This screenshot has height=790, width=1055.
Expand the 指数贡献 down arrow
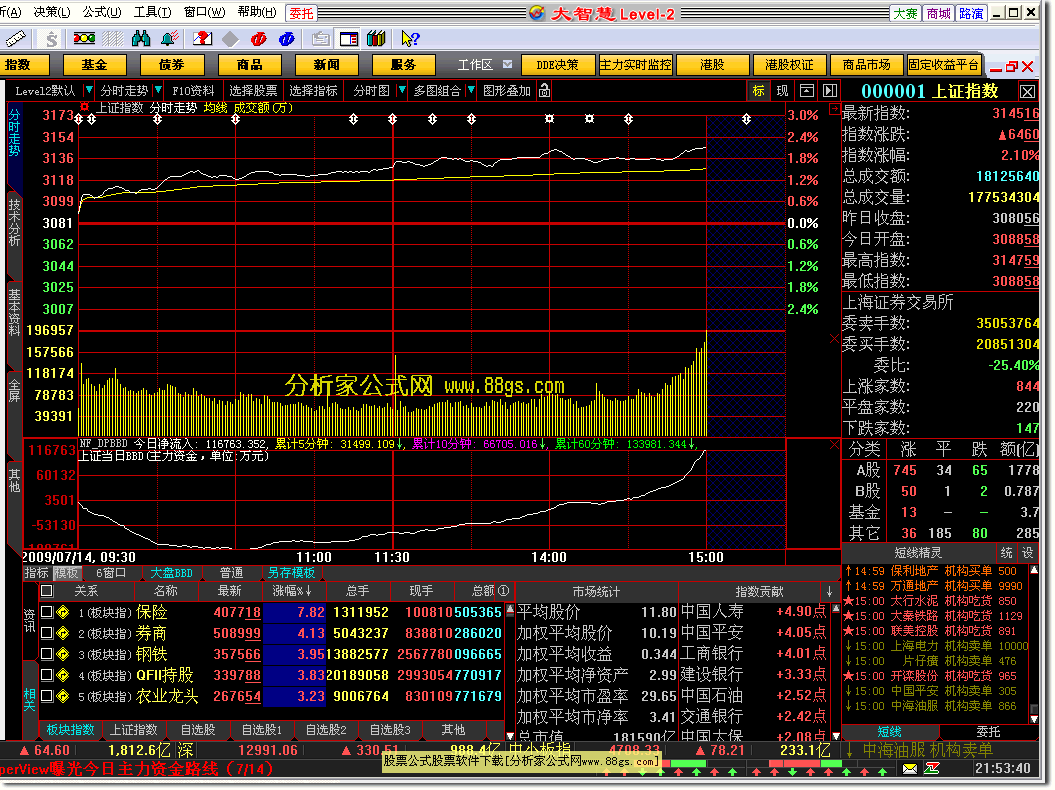(x=830, y=591)
